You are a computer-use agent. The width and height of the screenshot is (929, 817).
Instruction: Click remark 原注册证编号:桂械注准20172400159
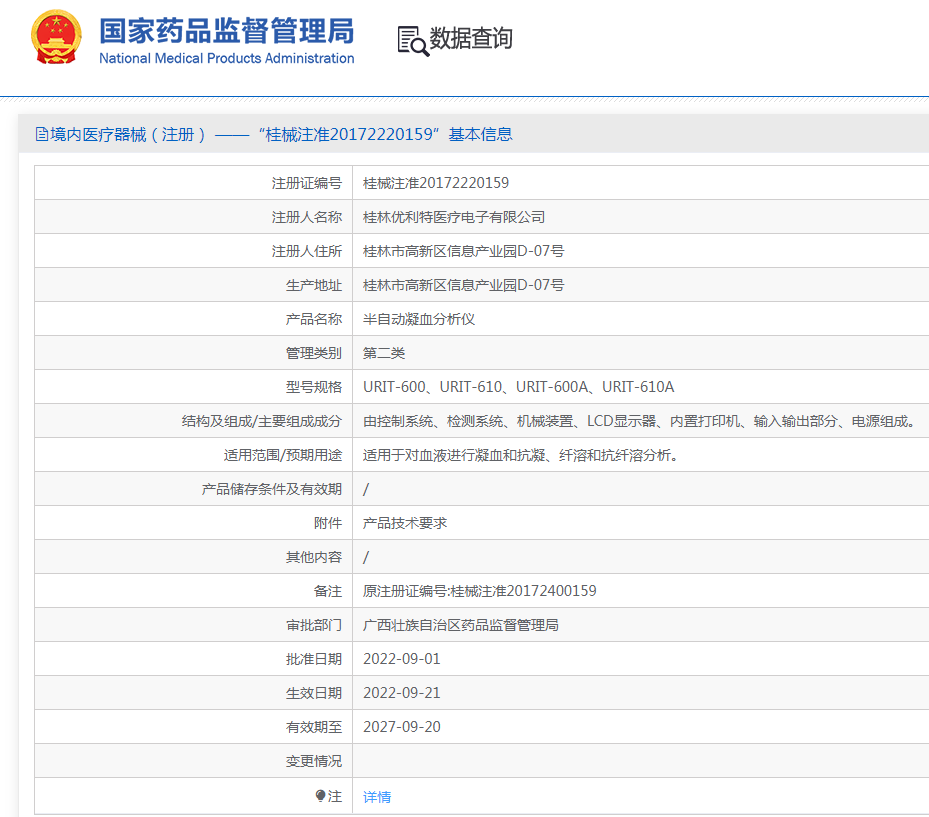(x=479, y=591)
